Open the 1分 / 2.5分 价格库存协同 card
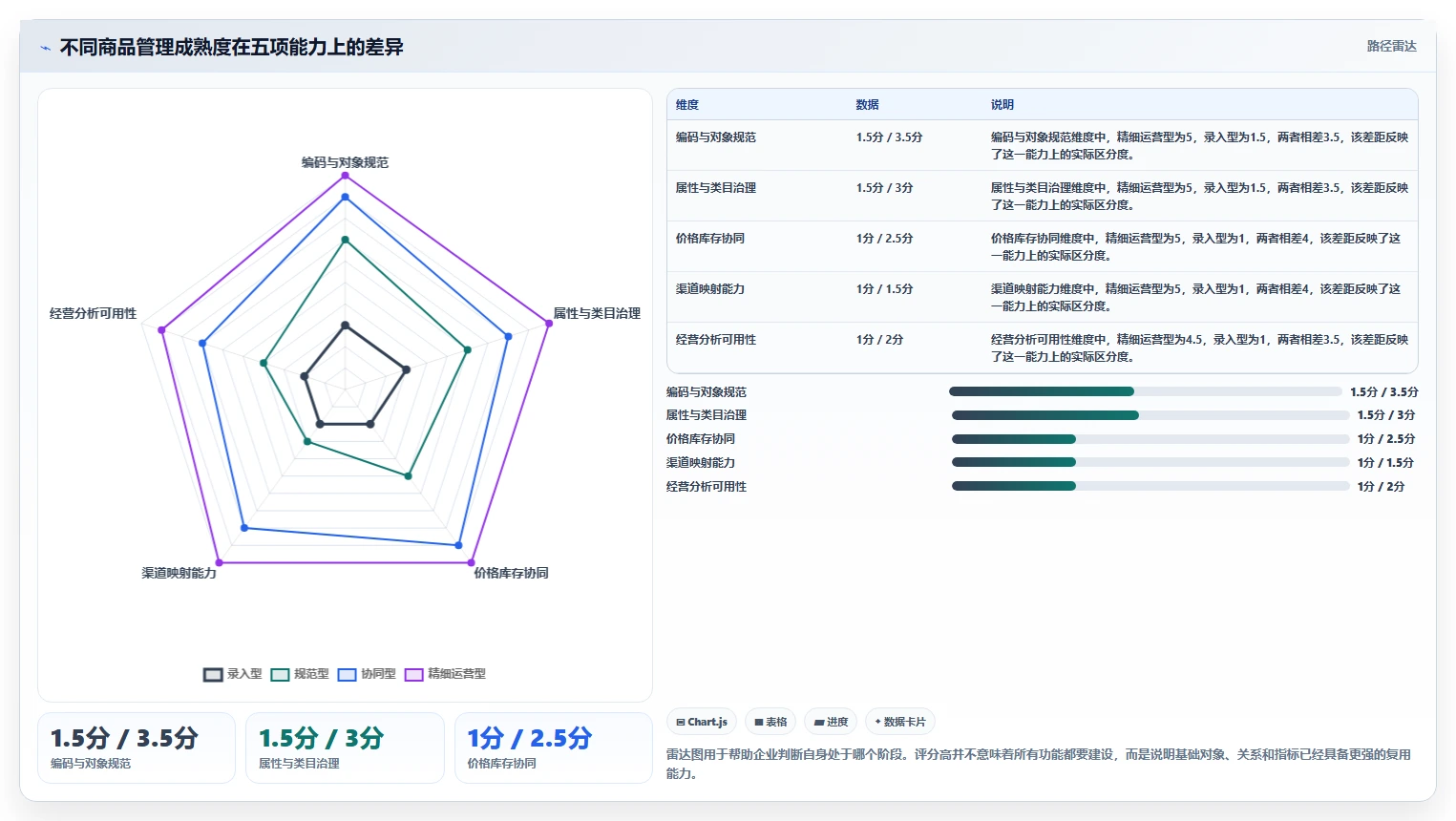This screenshot has height=821, width=1456. coord(553,747)
